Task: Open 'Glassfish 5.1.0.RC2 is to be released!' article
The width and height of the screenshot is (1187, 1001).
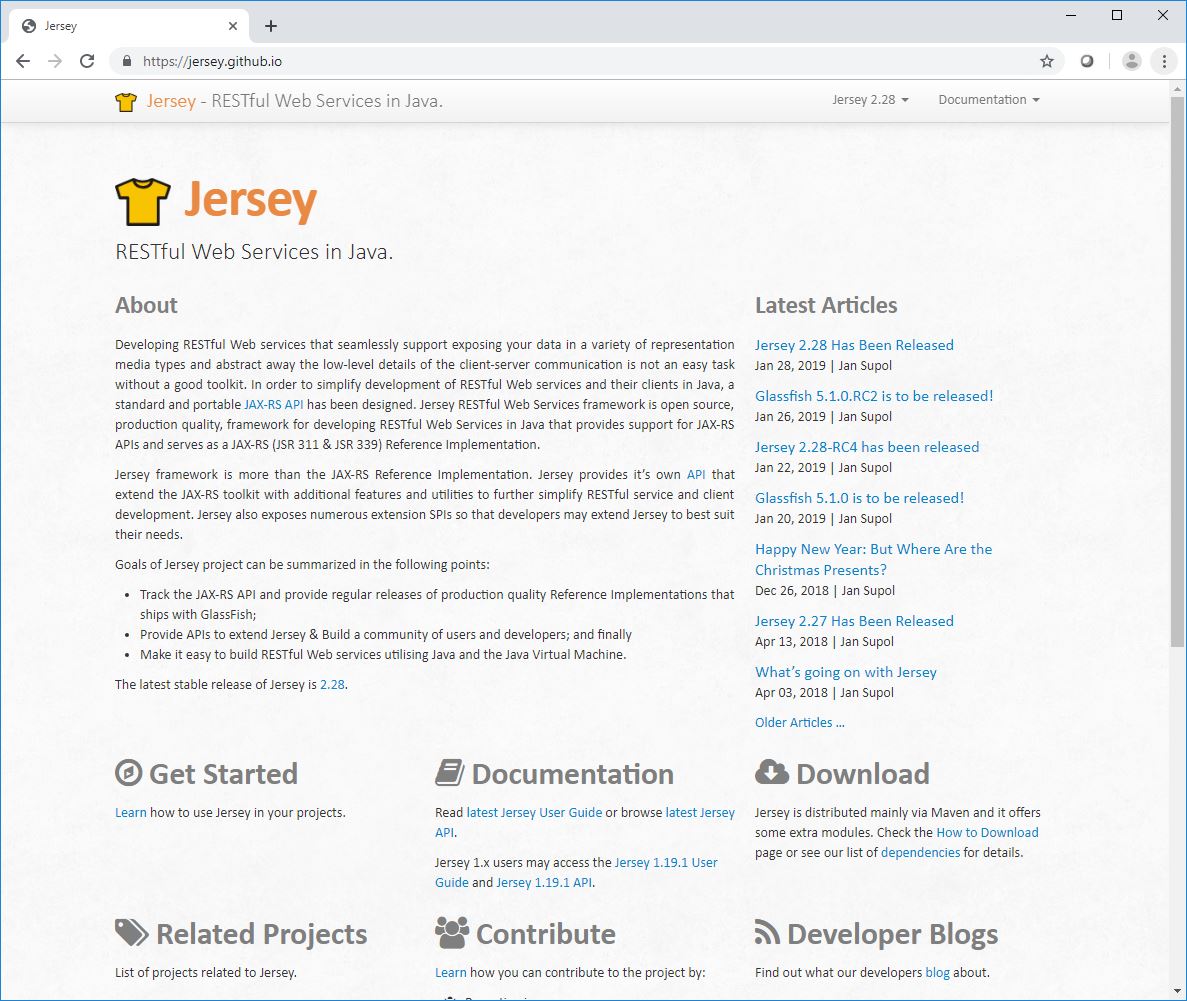Action: click(x=874, y=396)
